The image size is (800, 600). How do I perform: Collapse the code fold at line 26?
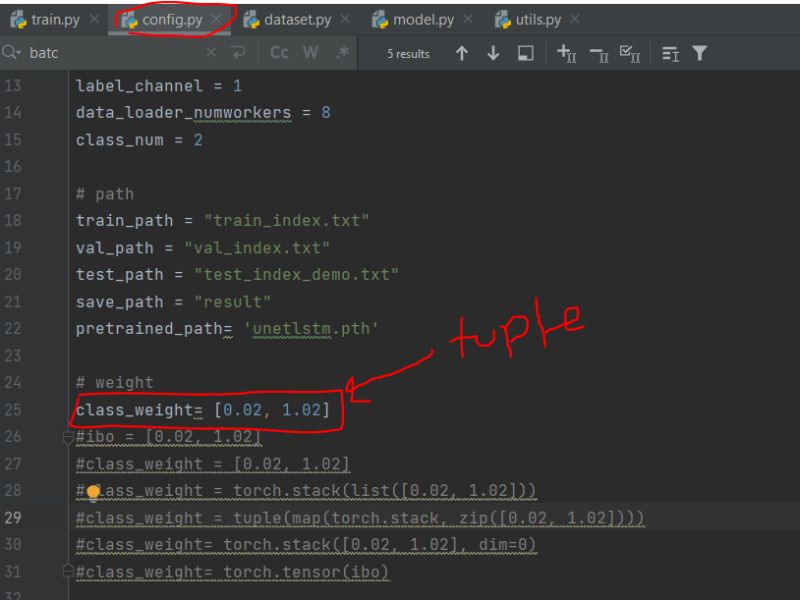coord(68,437)
